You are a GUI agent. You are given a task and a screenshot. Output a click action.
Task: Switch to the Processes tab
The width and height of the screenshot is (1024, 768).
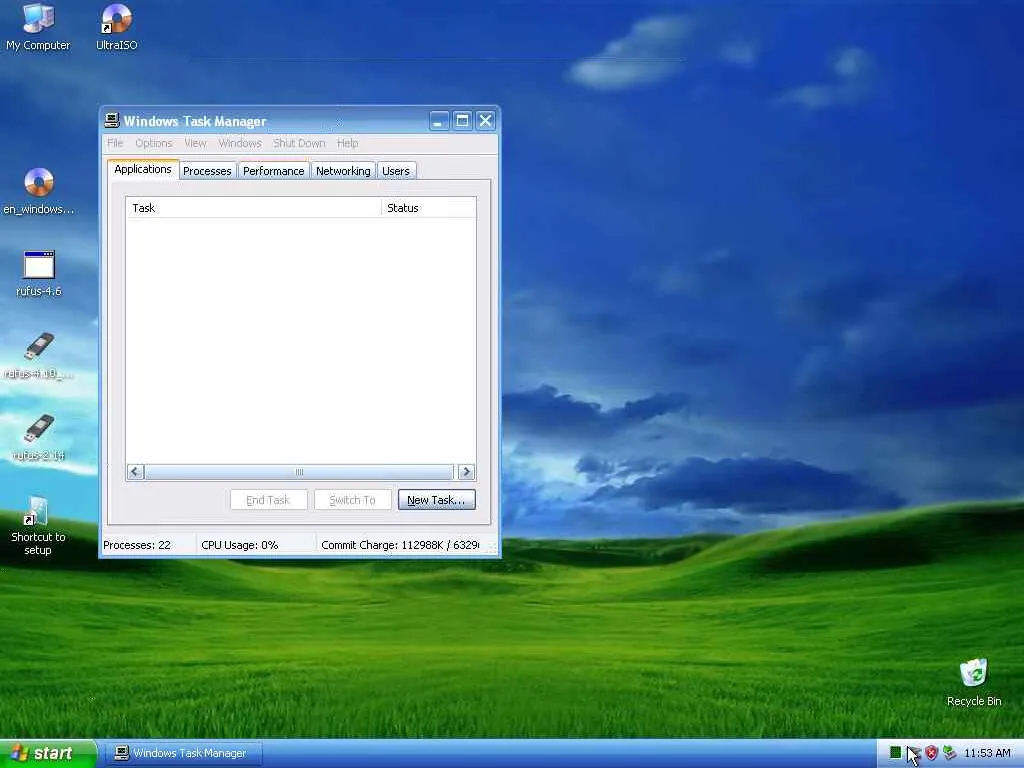click(x=207, y=170)
